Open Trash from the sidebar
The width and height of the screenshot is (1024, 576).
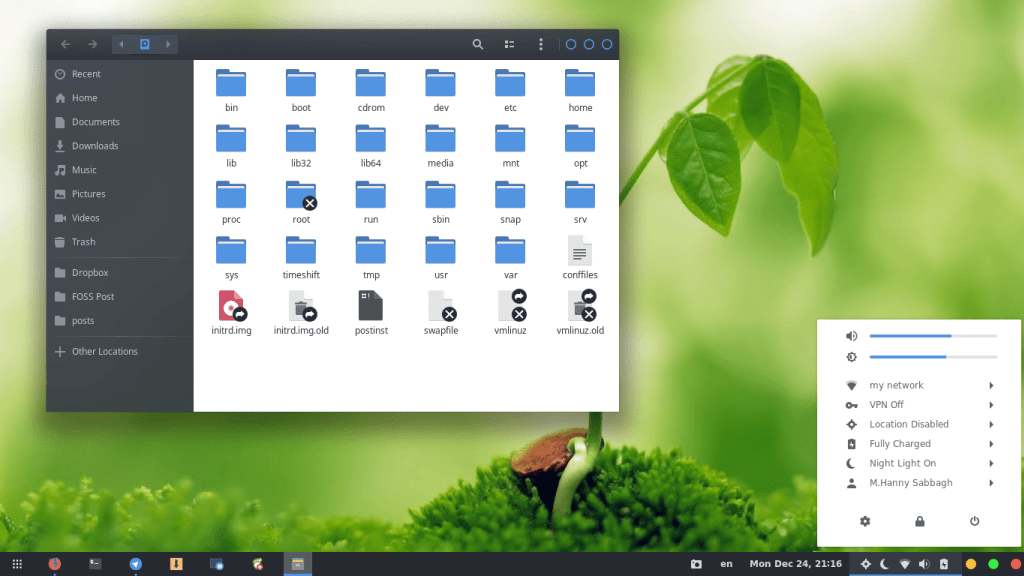point(87,242)
